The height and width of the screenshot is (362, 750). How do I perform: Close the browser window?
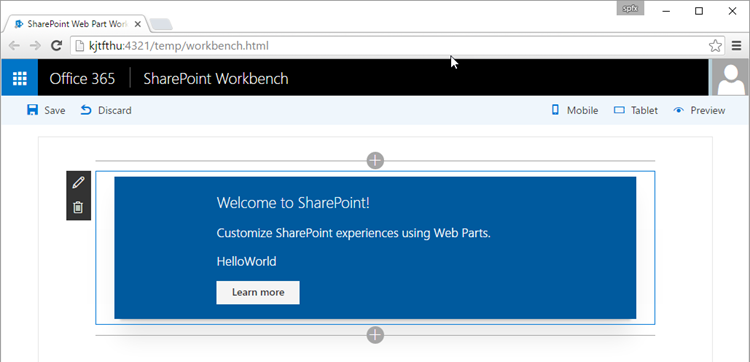click(x=732, y=11)
